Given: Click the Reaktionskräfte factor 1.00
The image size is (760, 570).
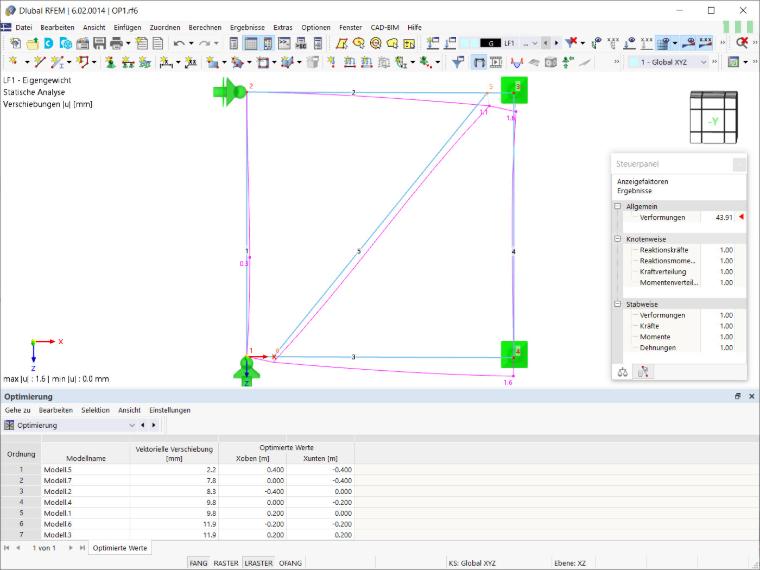Looking at the screenshot, I should 726,250.
